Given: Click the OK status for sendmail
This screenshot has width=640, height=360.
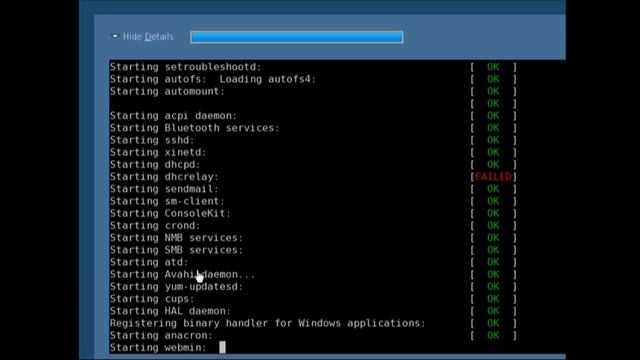Looking at the screenshot, I should click(x=493, y=189).
